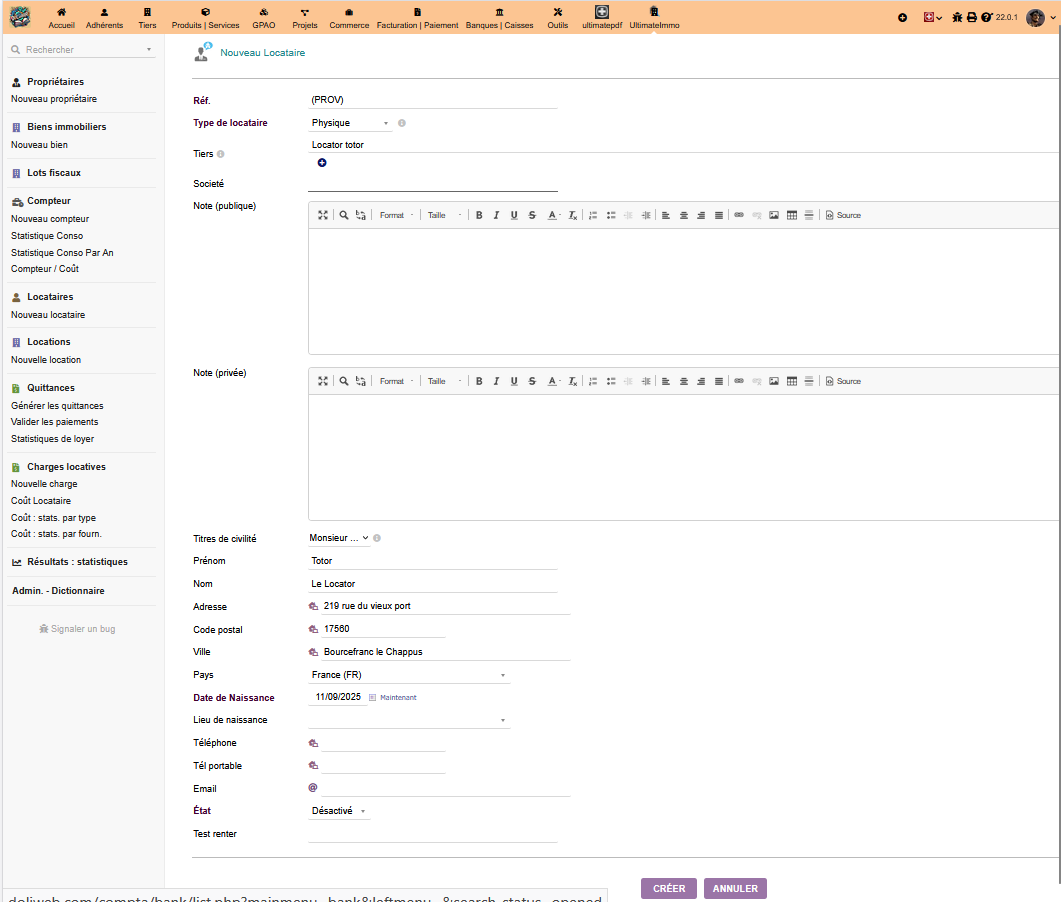The width and height of the screenshot is (1061, 902).
Task: Click the print icon in top bar
Action: (x=971, y=17)
